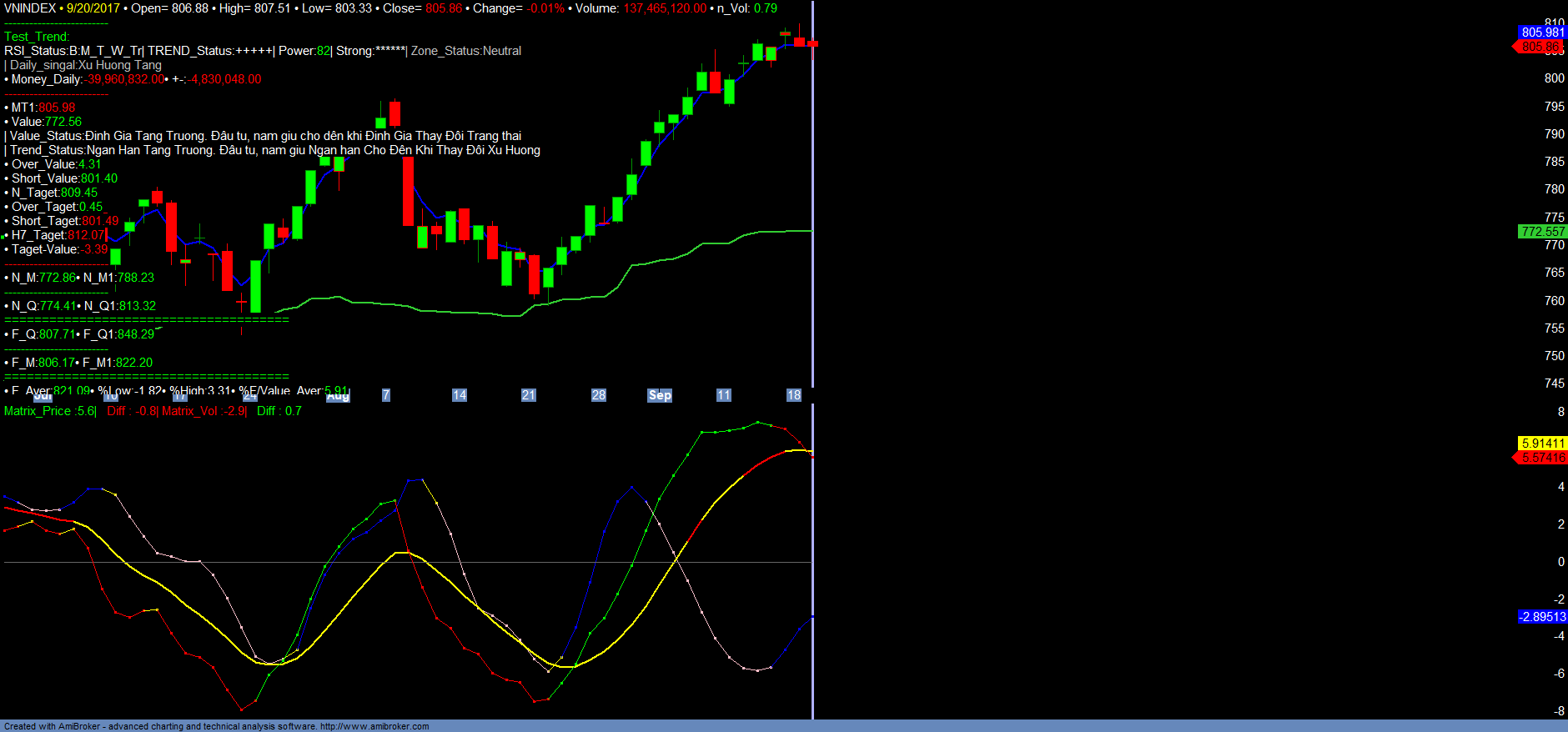Screen dimensions: 1568x732
Task: Click the VNINDEX symbol title text
Action: (x=30, y=8)
